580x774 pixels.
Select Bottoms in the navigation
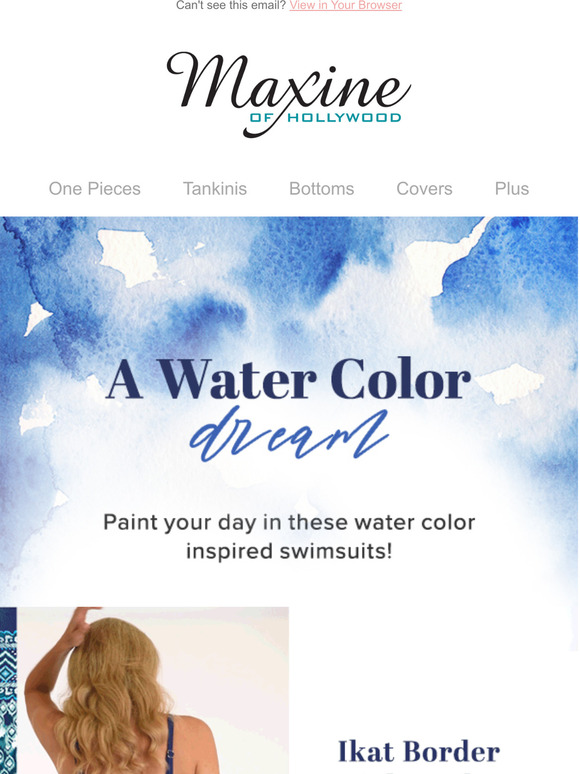click(x=321, y=189)
